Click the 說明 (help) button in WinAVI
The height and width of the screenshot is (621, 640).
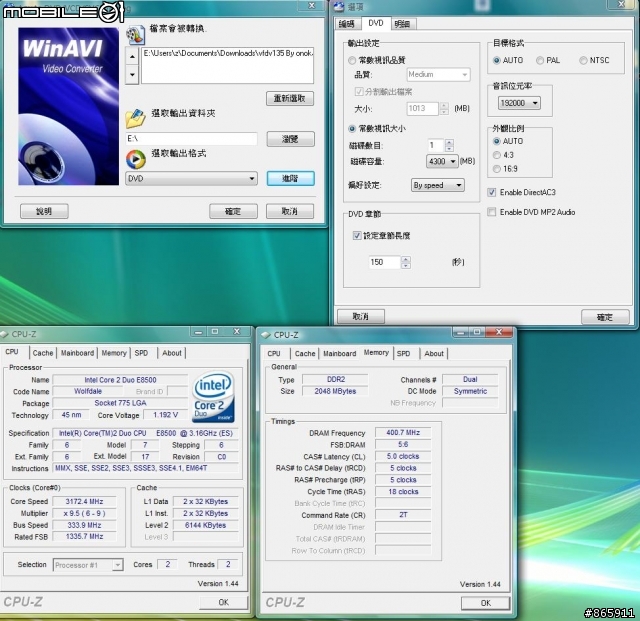click(44, 211)
